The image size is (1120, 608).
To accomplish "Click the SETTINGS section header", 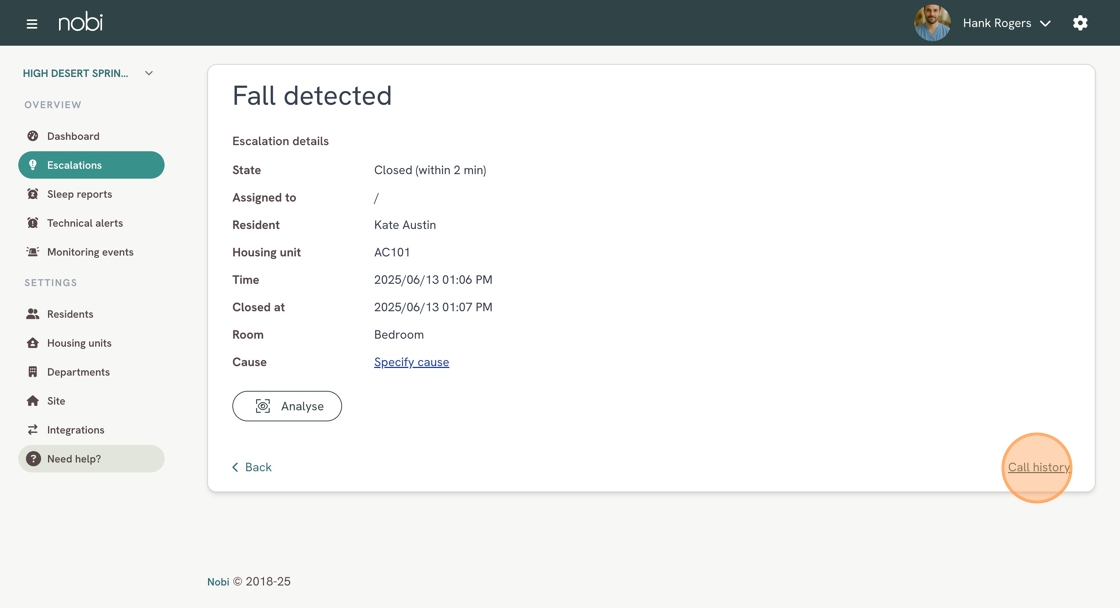I will pos(51,283).
